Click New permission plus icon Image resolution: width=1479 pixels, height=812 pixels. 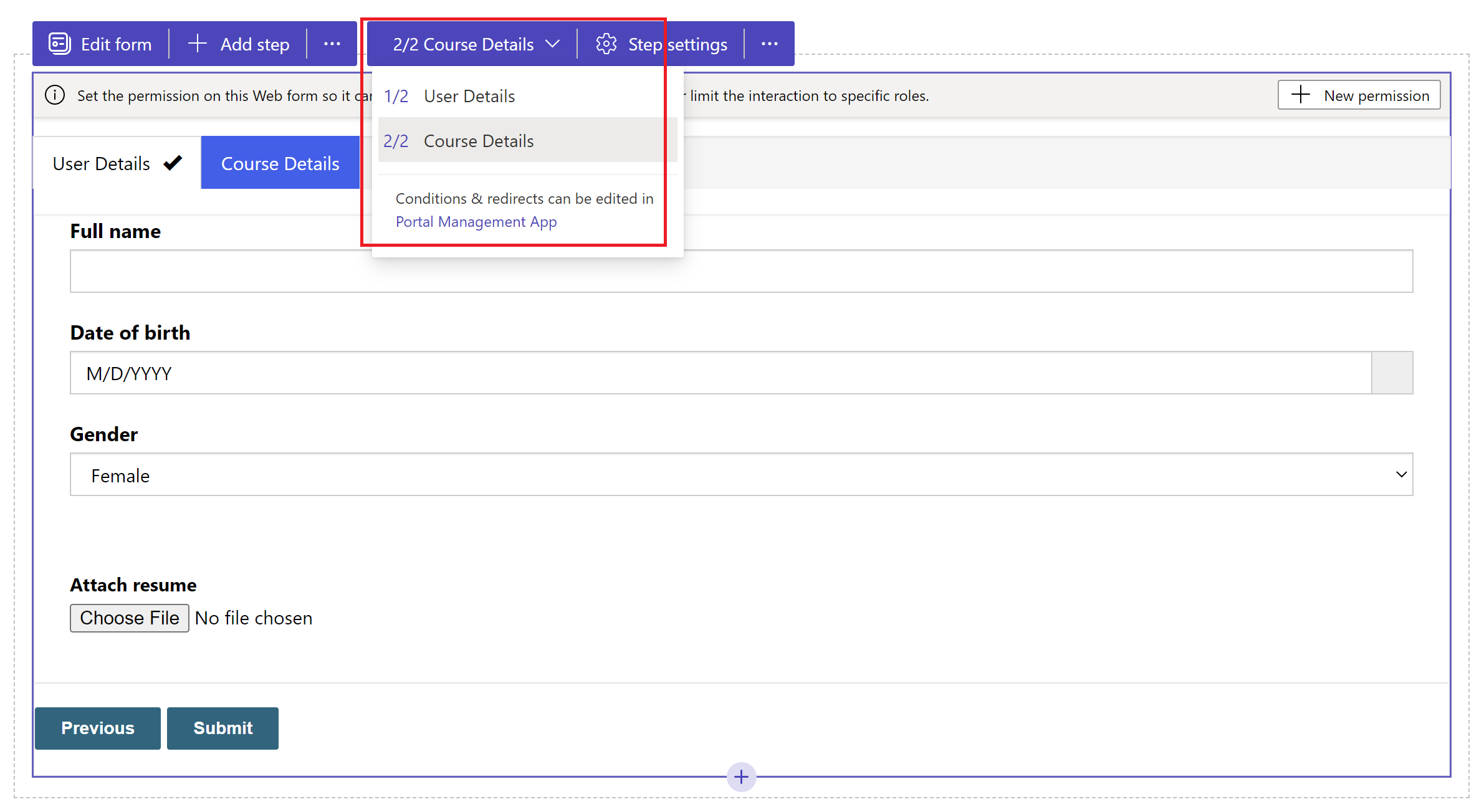click(x=1302, y=94)
